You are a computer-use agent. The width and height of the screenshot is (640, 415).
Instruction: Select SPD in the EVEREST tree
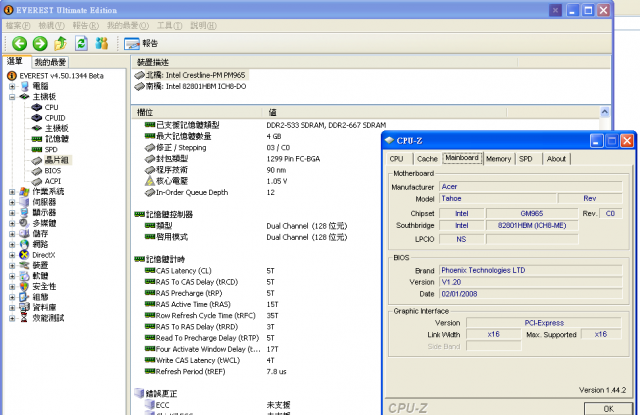(x=51, y=150)
